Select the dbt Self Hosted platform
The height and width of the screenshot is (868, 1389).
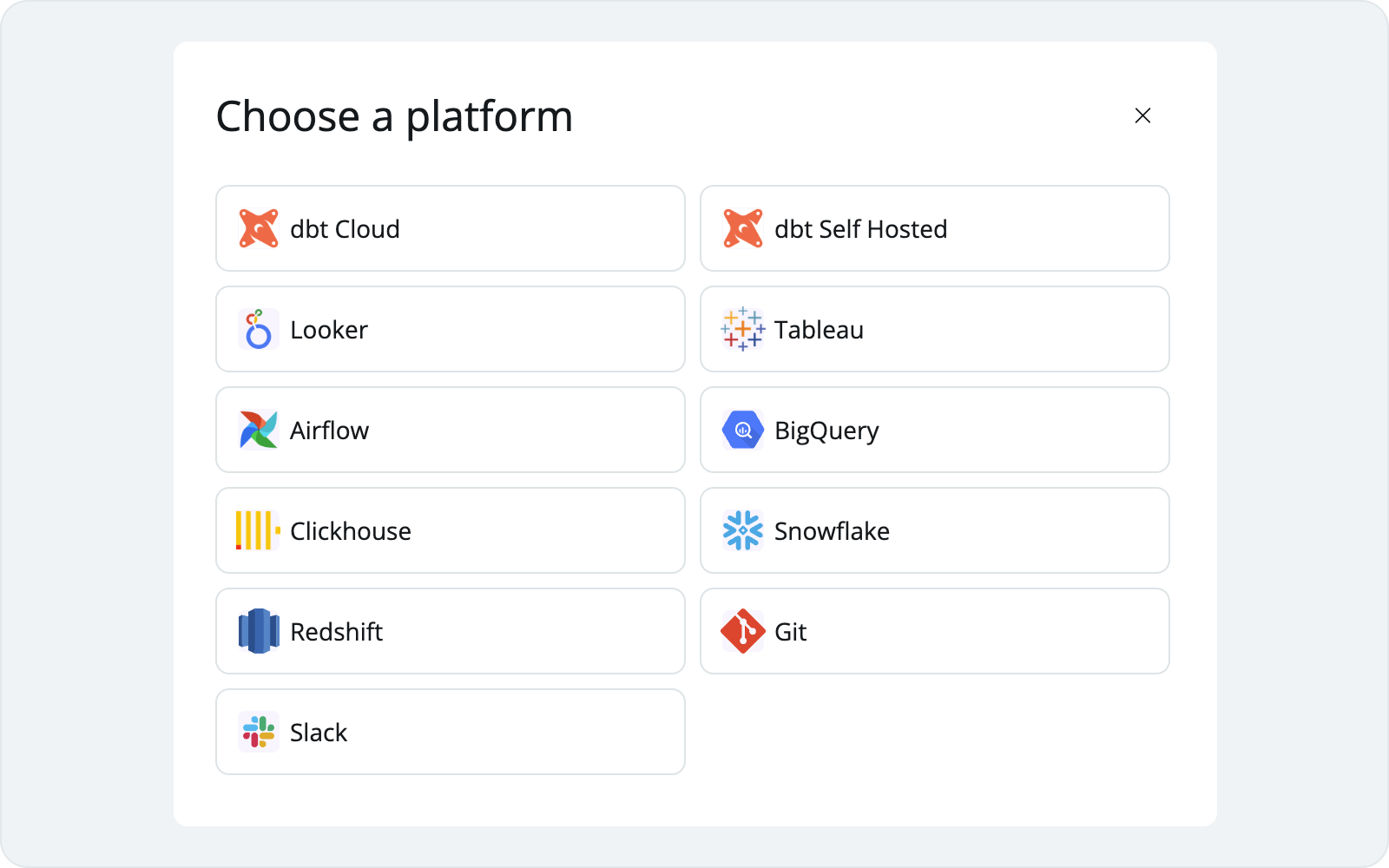tap(934, 228)
